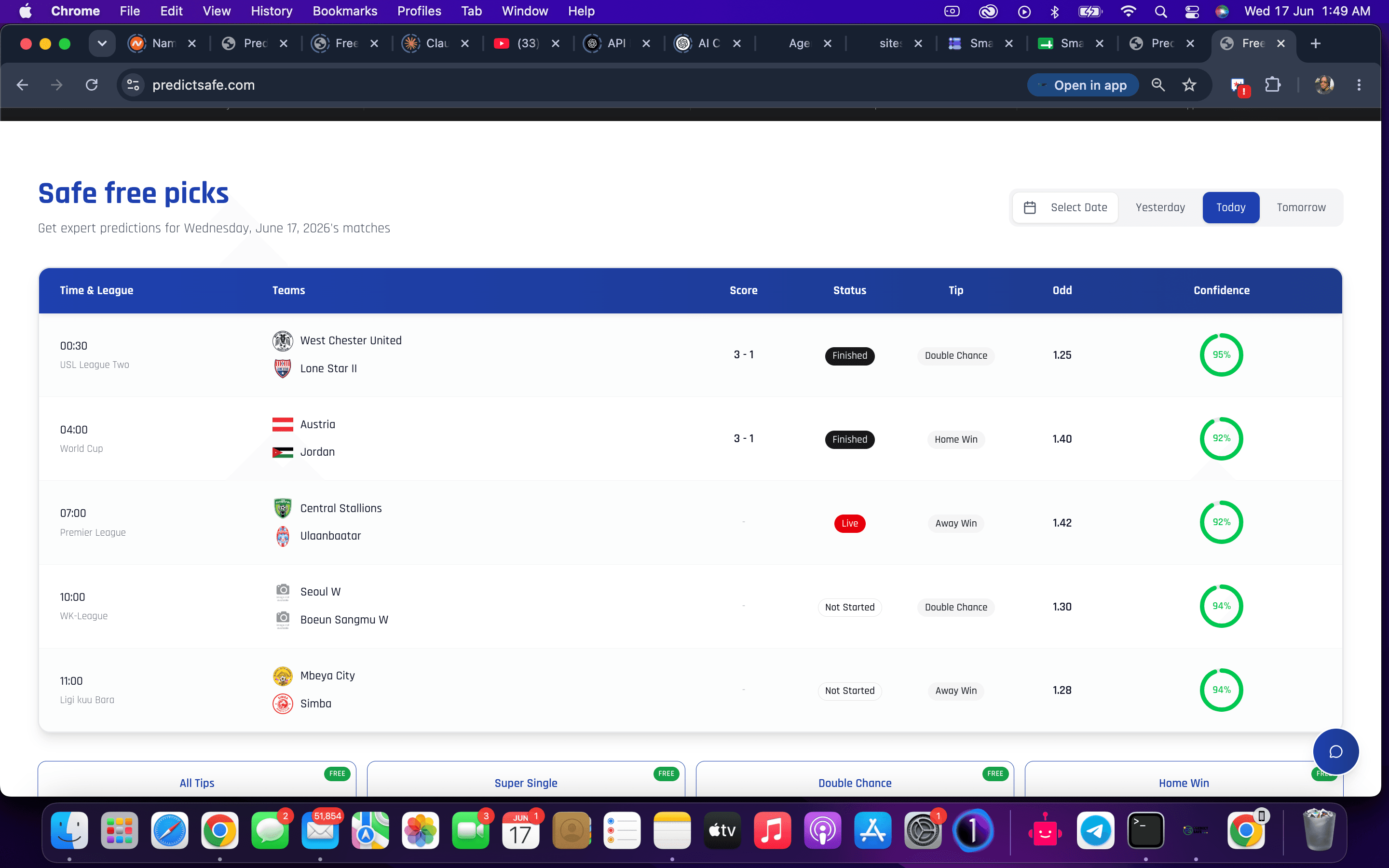Open the Profiles menu in menu bar
The height and width of the screenshot is (868, 1389).
pos(419,11)
